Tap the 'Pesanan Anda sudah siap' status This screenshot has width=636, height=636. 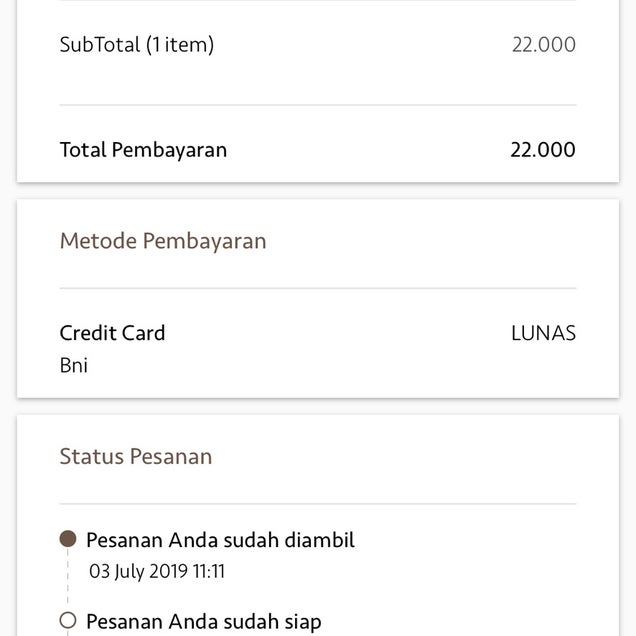click(204, 622)
